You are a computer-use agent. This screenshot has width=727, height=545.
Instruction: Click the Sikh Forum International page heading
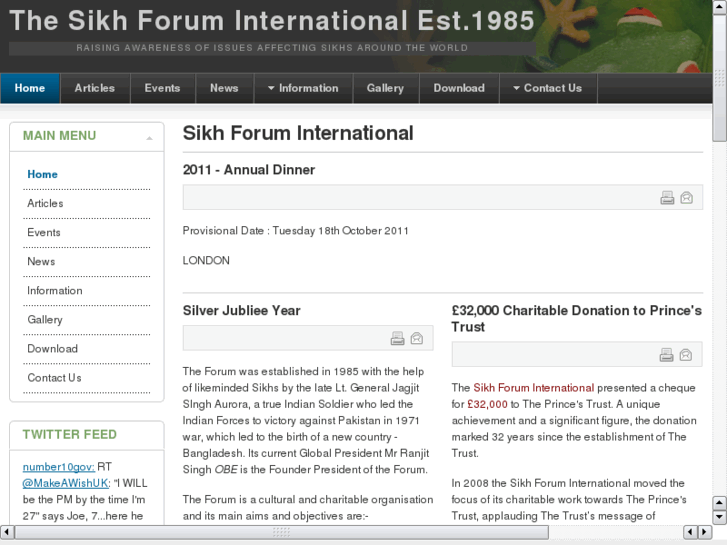298,133
